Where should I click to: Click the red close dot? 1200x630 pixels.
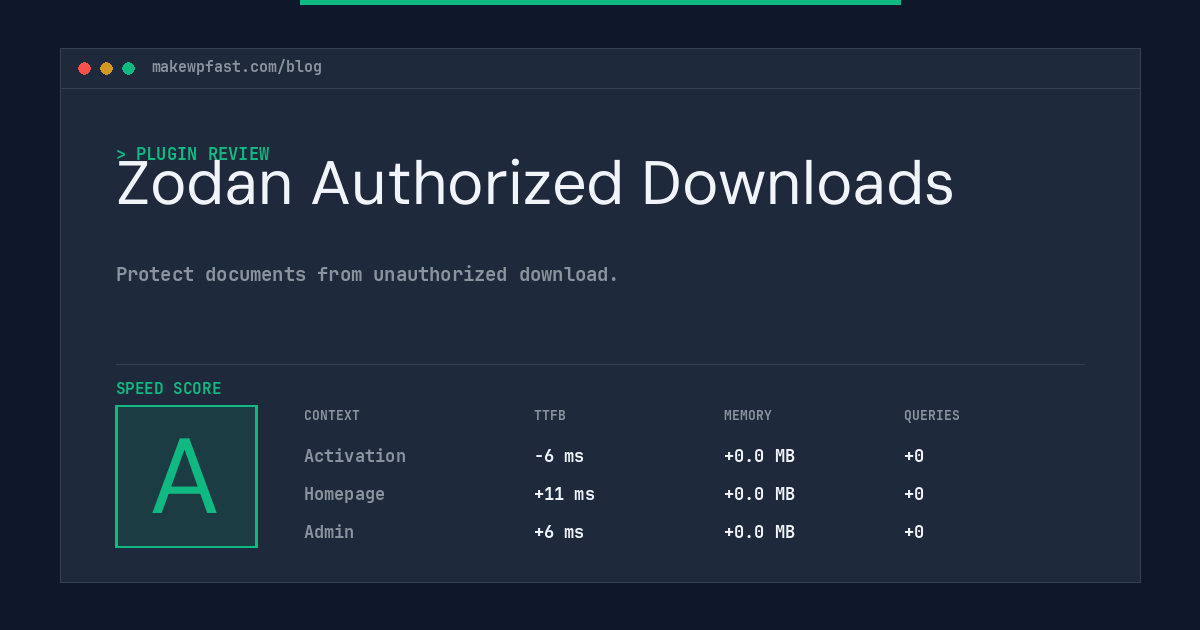(x=84, y=68)
